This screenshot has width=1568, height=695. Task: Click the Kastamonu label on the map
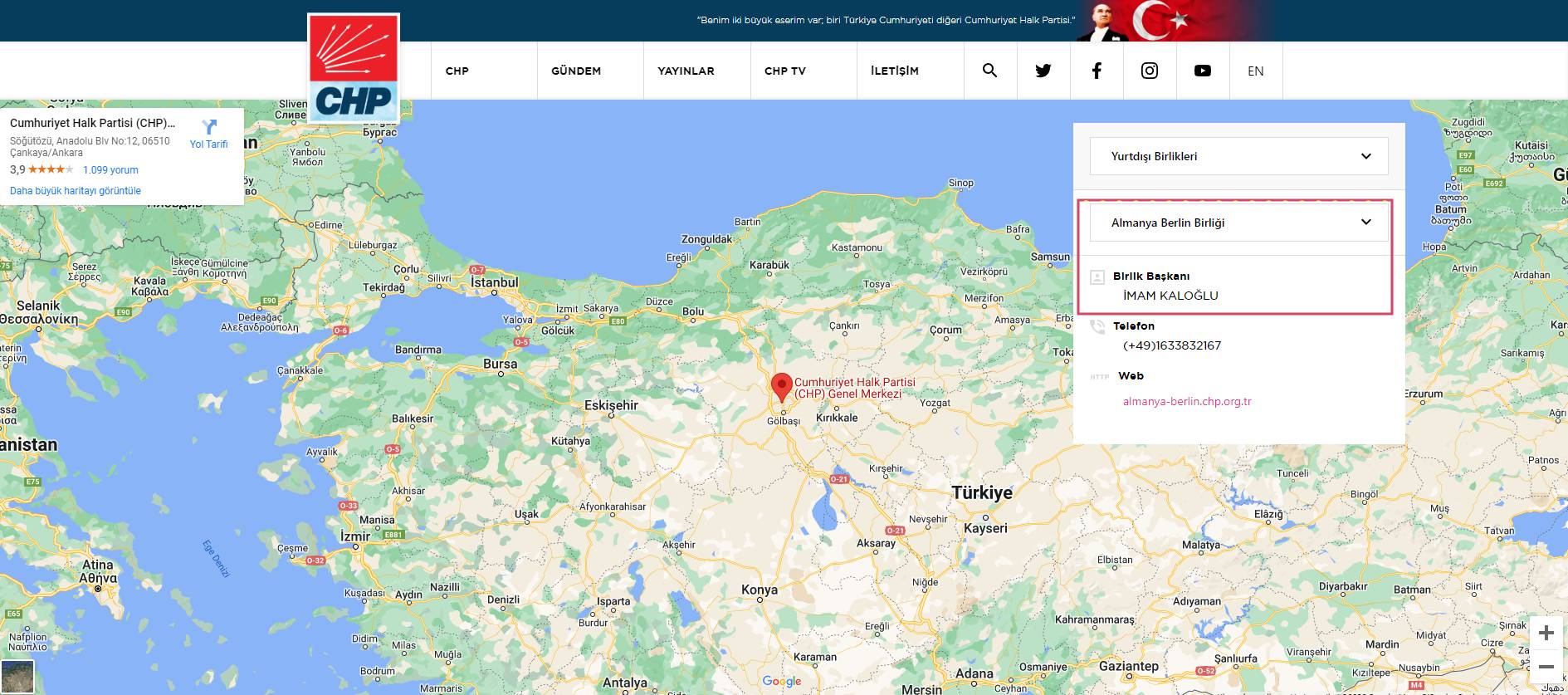click(x=857, y=247)
